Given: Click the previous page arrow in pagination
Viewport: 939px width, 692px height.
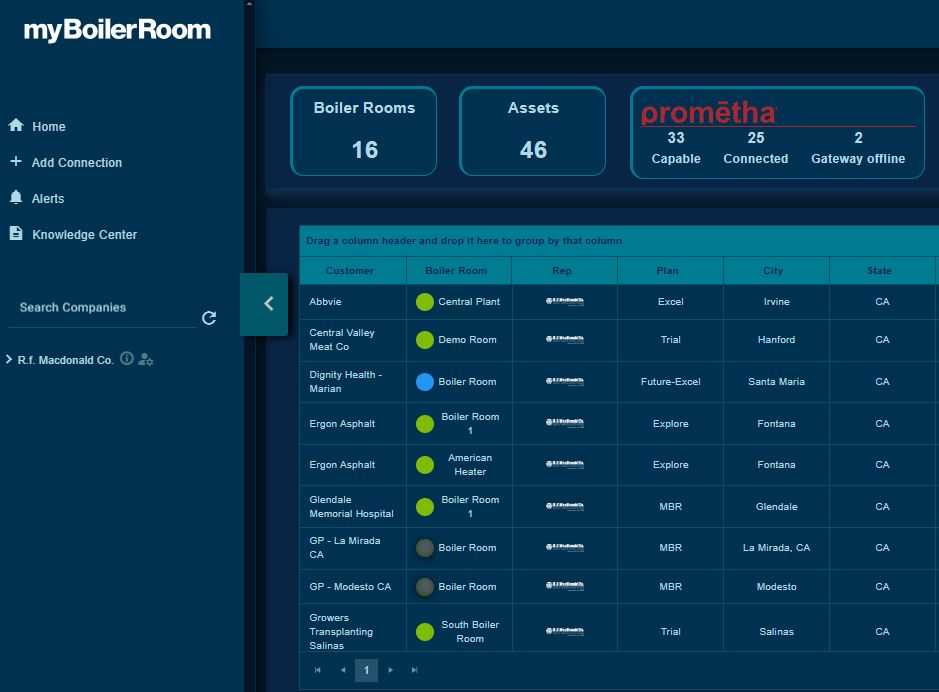Looking at the screenshot, I should click(343, 670).
